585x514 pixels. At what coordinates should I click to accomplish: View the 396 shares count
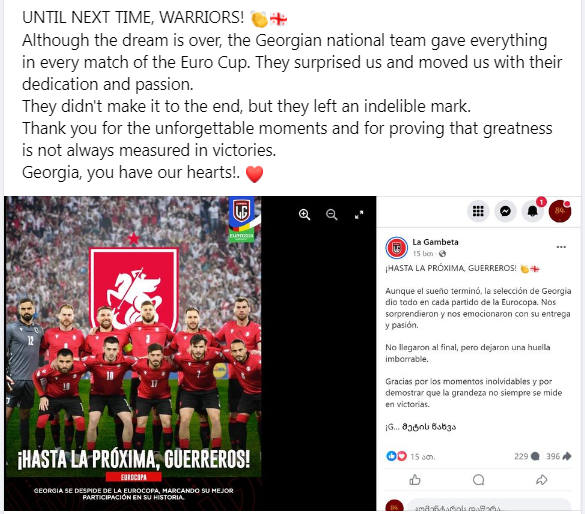point(559,456)
